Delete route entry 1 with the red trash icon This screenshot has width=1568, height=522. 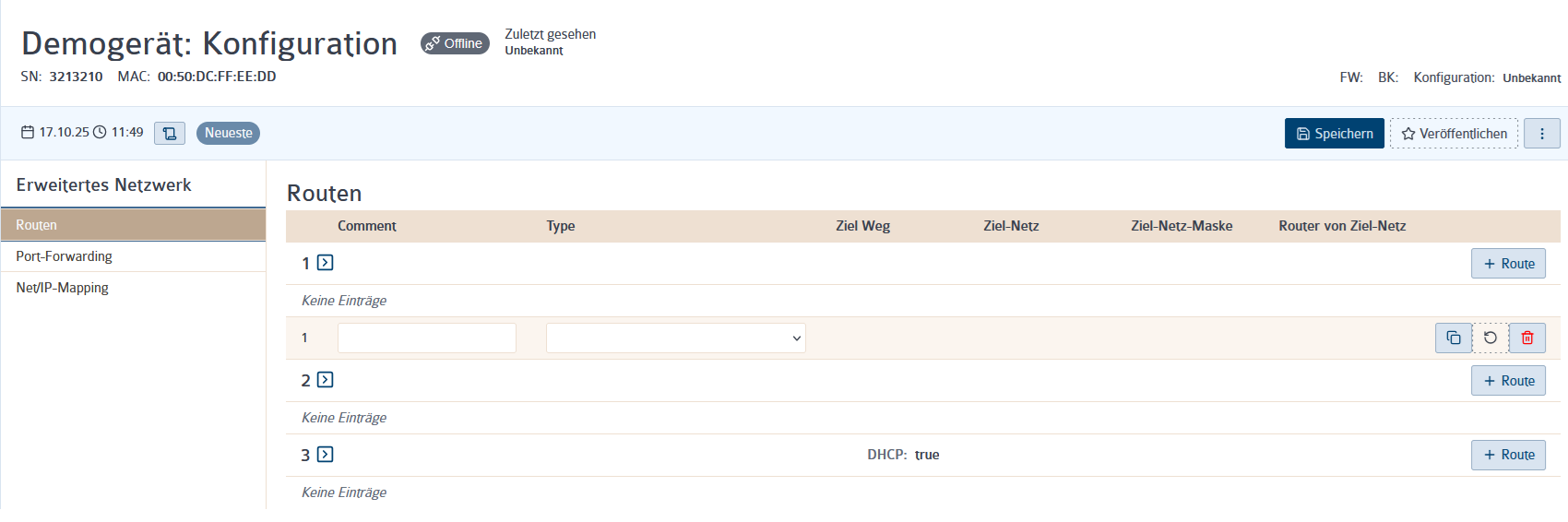[1527, 338]
